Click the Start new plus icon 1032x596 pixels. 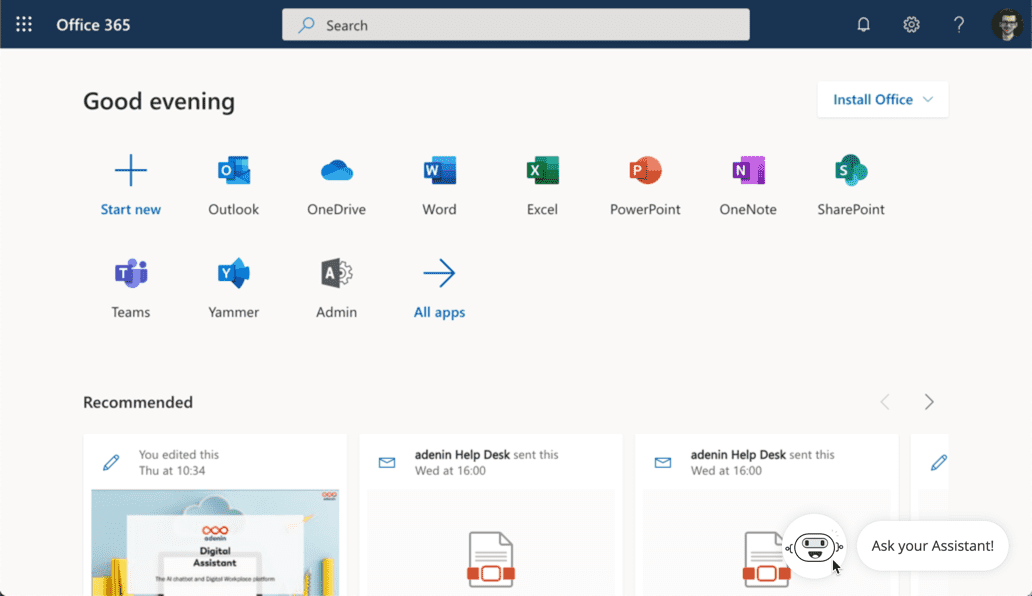pos(130,170)
